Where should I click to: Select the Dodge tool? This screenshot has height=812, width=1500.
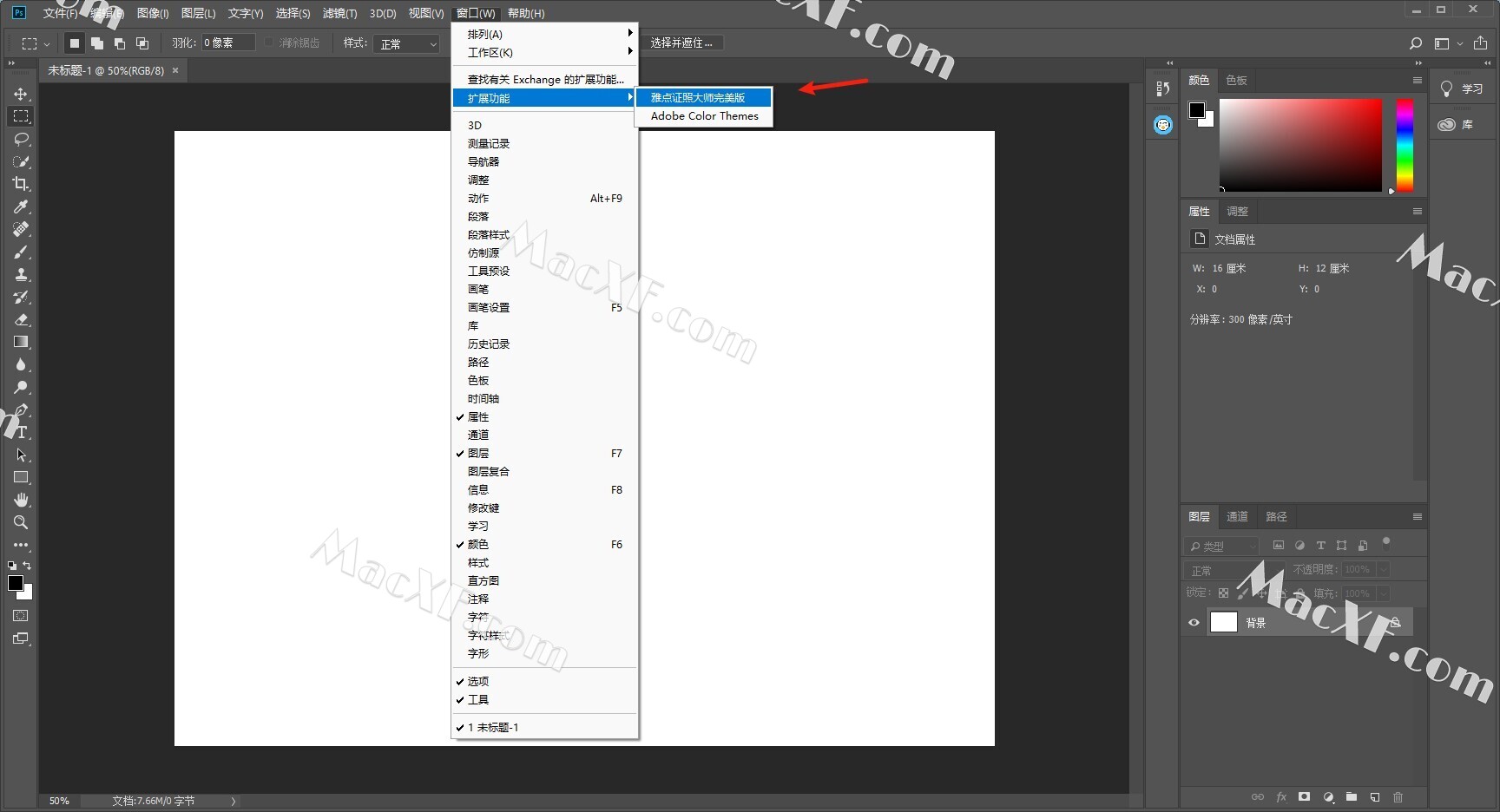click(x=21, y=387)
